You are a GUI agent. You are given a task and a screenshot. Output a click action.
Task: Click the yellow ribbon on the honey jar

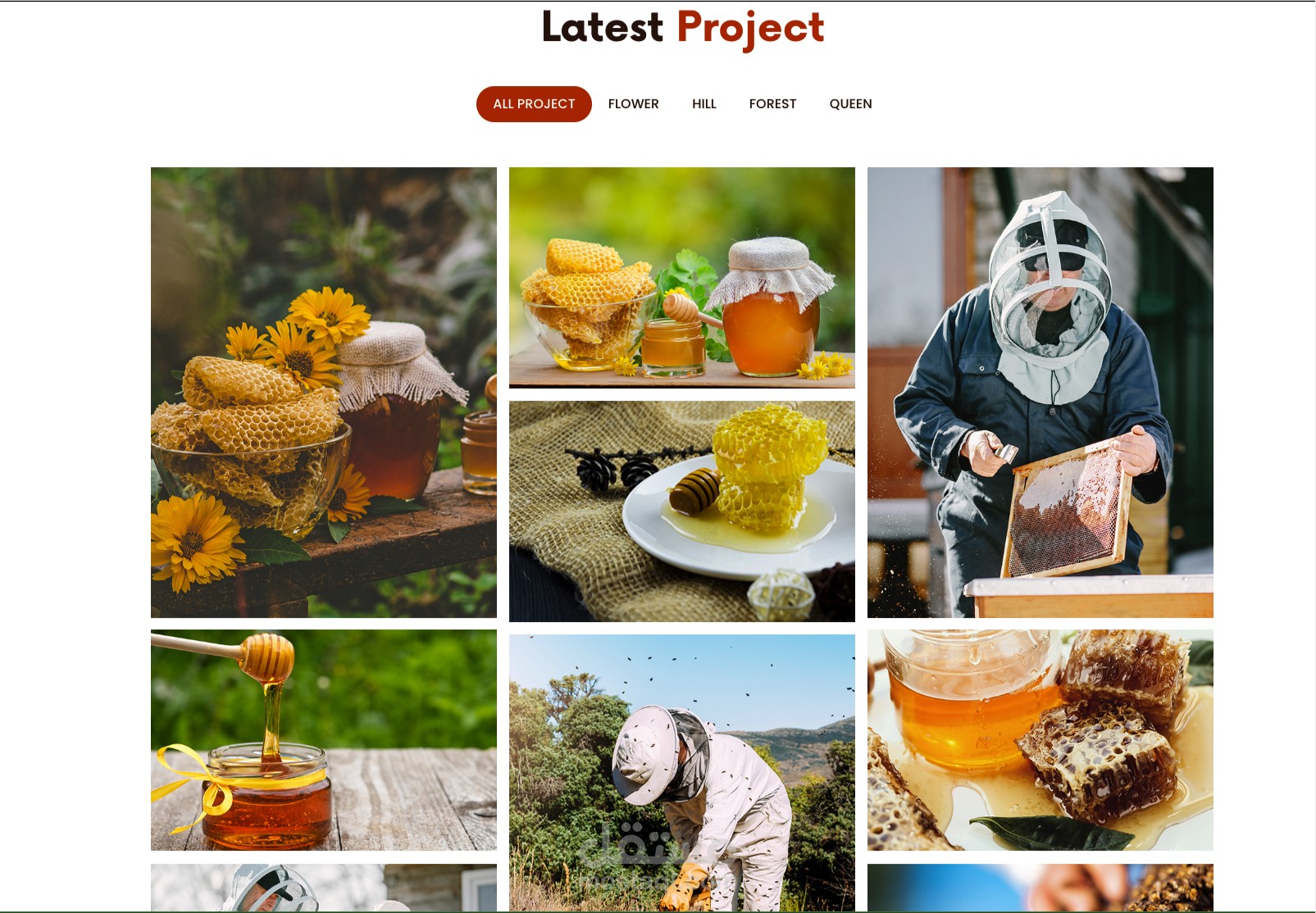coord(194,785)
